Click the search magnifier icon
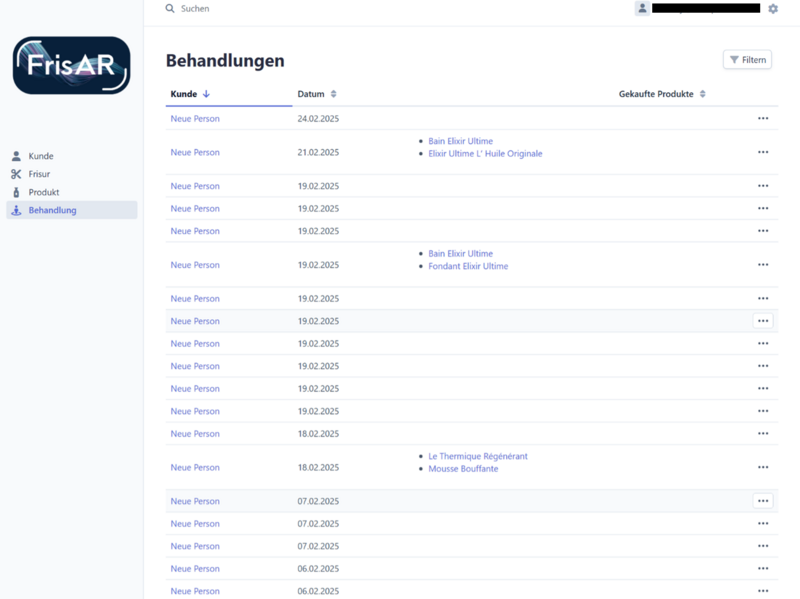 coord(170,9)
